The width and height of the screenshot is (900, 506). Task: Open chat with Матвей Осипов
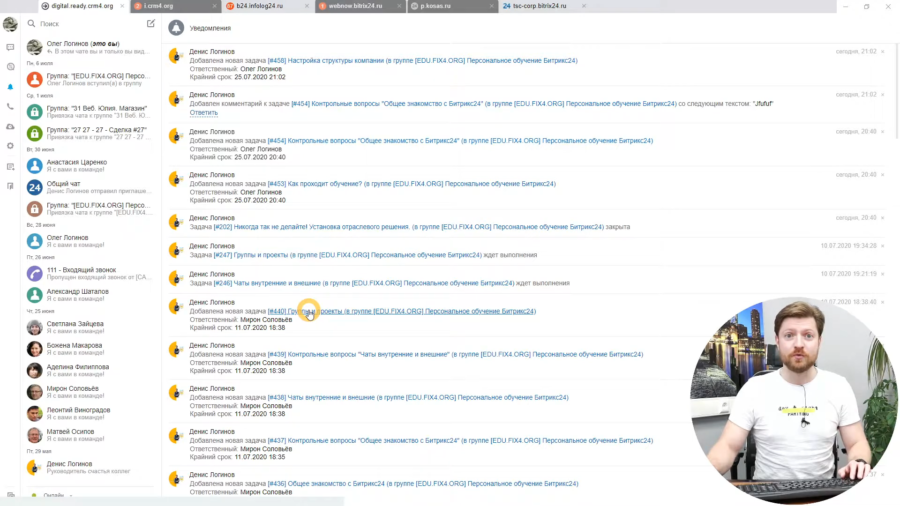coord(89,435)
